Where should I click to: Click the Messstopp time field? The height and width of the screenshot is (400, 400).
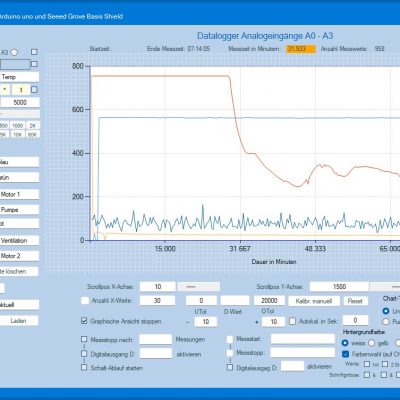303,353
